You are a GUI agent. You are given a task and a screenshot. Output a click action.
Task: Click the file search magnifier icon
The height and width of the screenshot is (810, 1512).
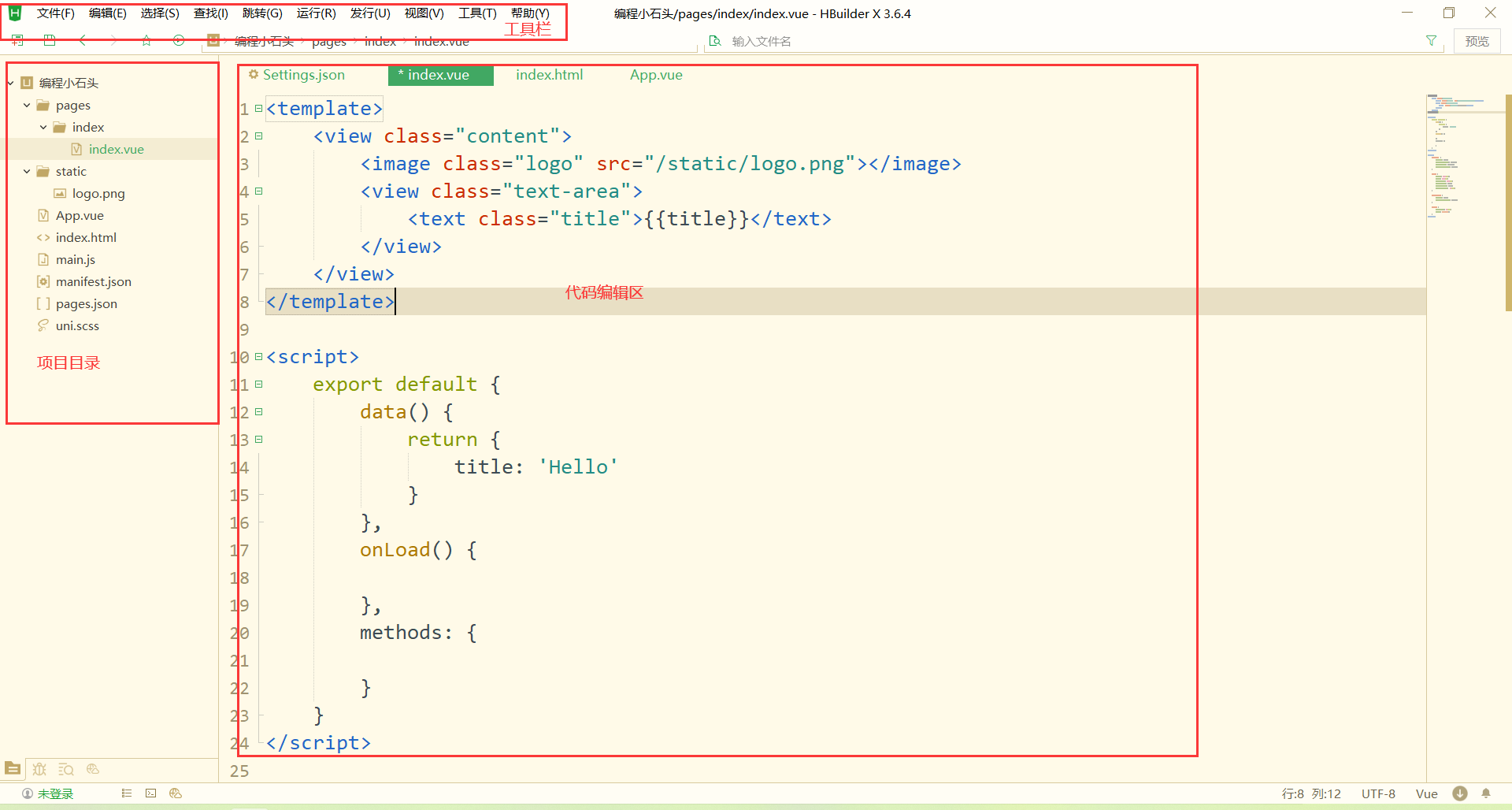[x=715, y=41]
